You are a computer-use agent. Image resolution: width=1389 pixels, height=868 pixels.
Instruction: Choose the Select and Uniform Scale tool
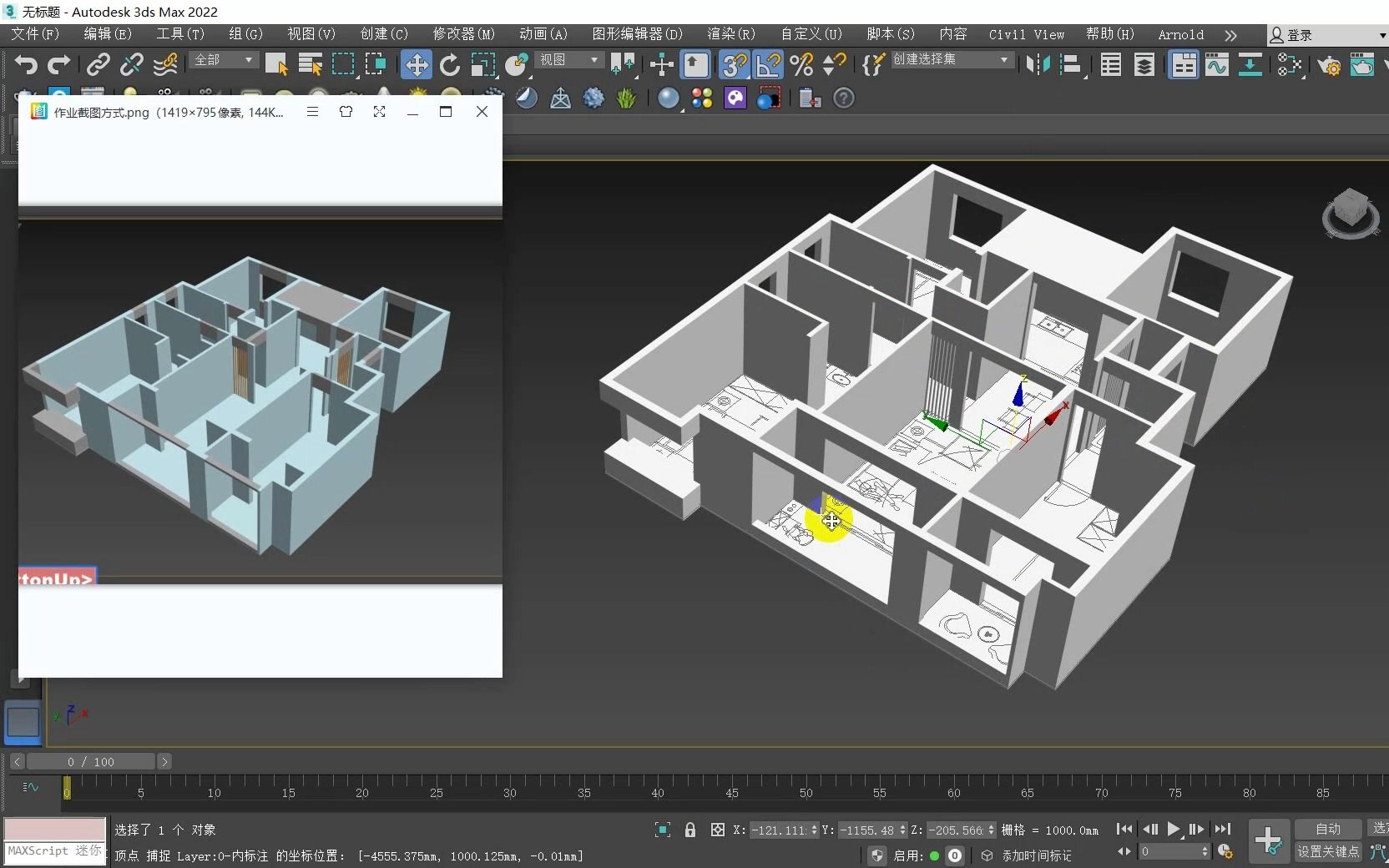tap(482, 65)
